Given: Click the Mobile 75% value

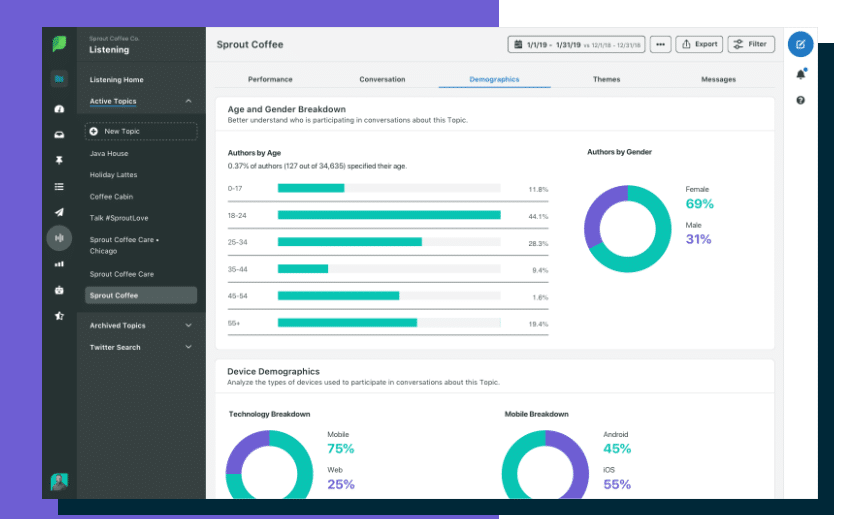Looking at the screenshot, I should coord(341,449).
